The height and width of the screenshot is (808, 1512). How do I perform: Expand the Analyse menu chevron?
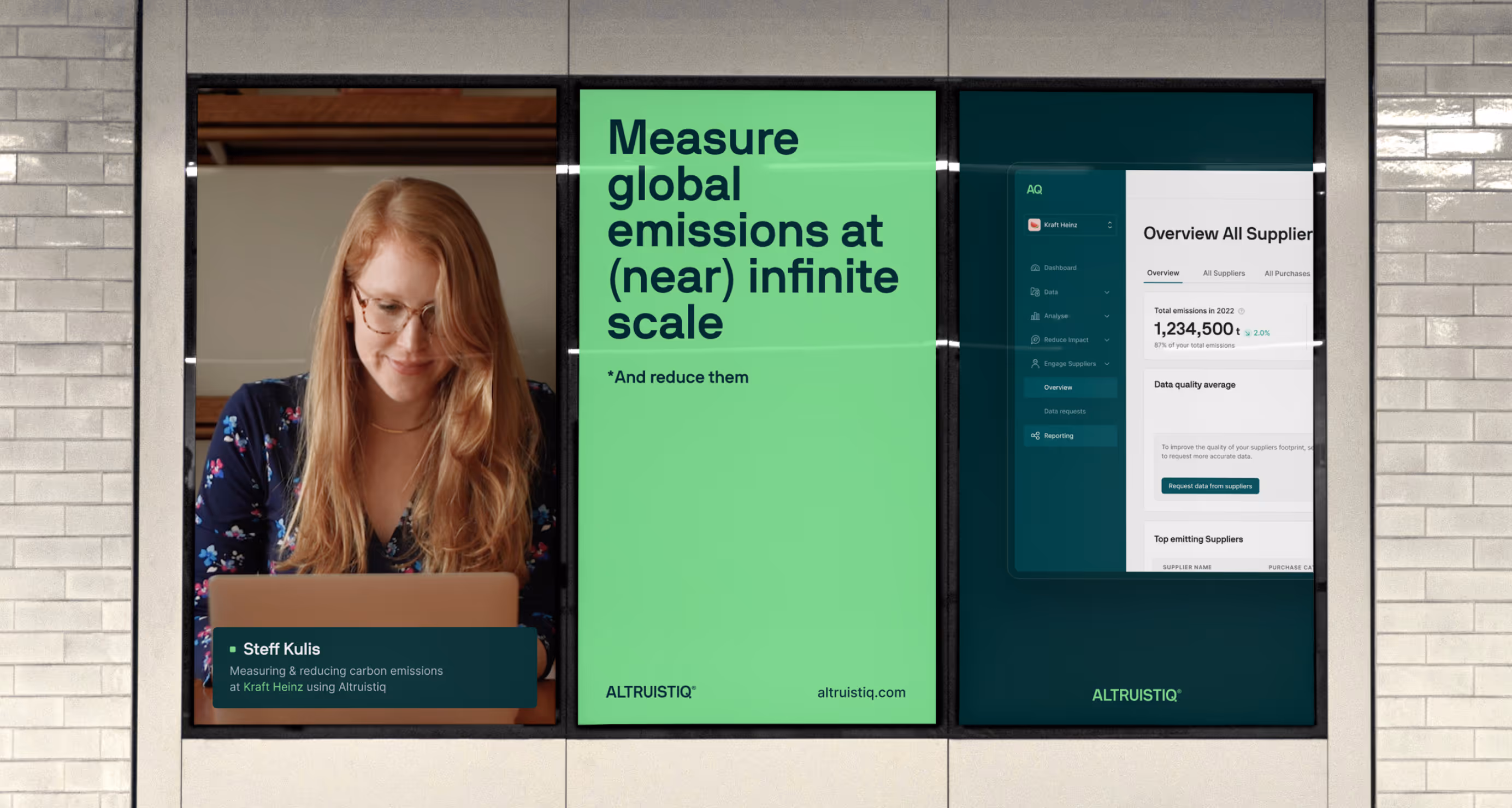(1107, 316)
